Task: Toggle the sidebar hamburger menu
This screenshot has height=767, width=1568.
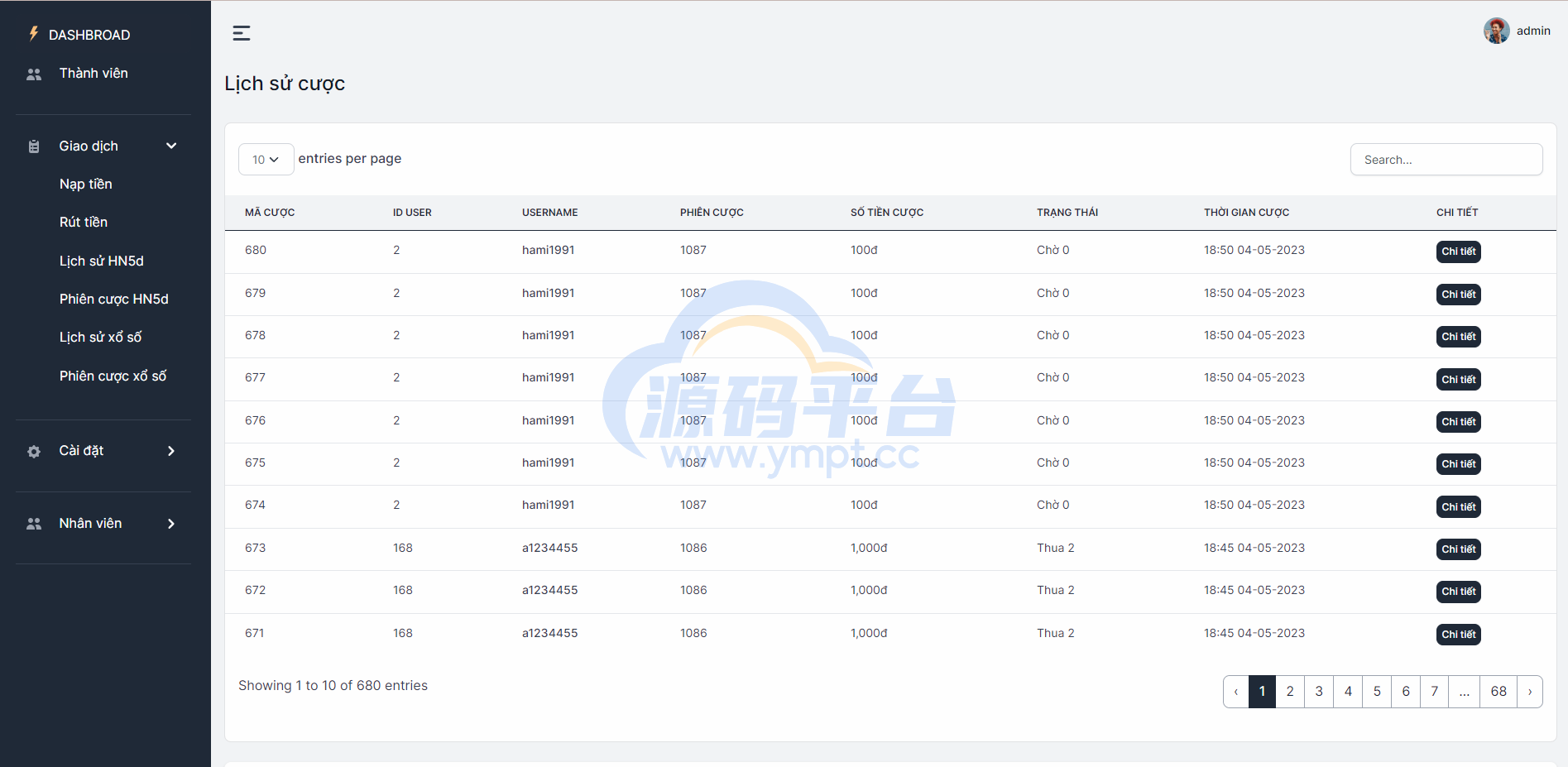Action: [242, 33]
